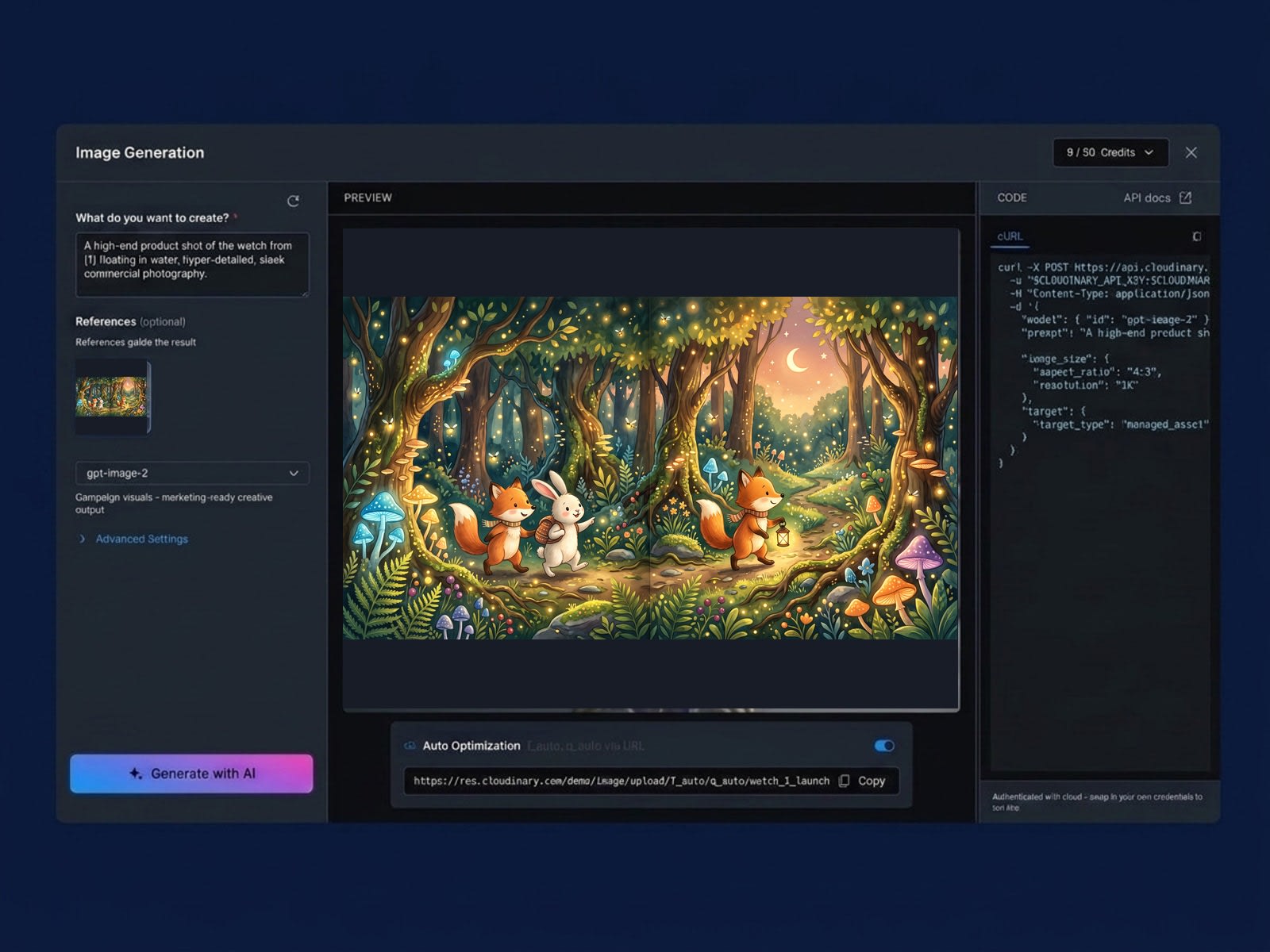Viewport: 1270px width, 952px height.
Task: Open the 9 / 50 Credits dropdown
Action: click(x=1110, y=152)
